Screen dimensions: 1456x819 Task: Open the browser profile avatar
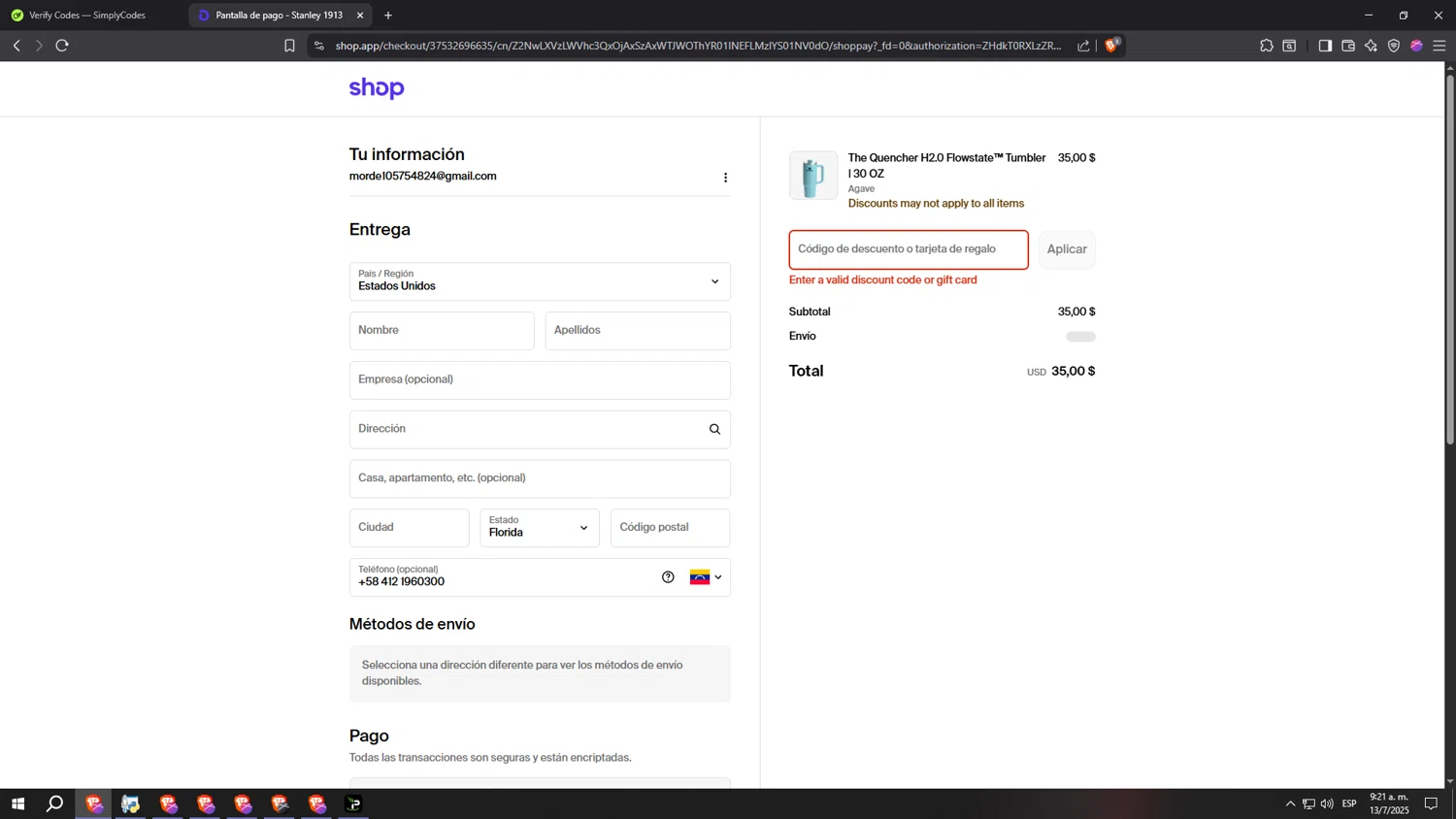click(1416, 46)
